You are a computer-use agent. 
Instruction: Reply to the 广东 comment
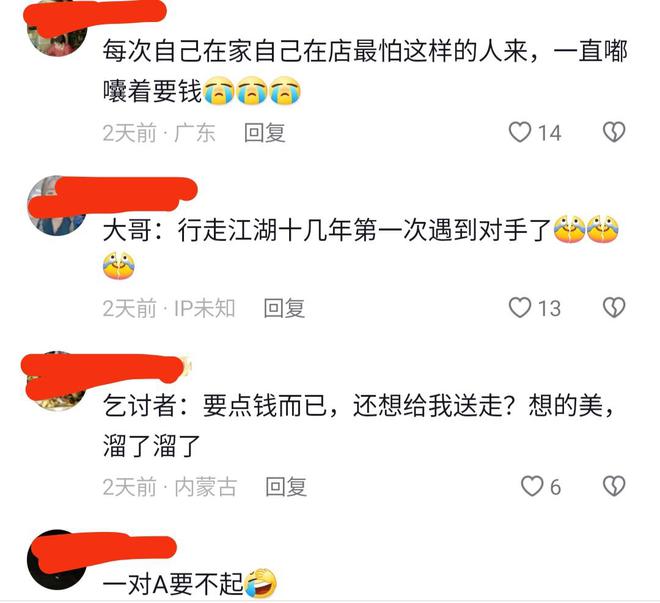pyautogui.click(x=265, y=133)
